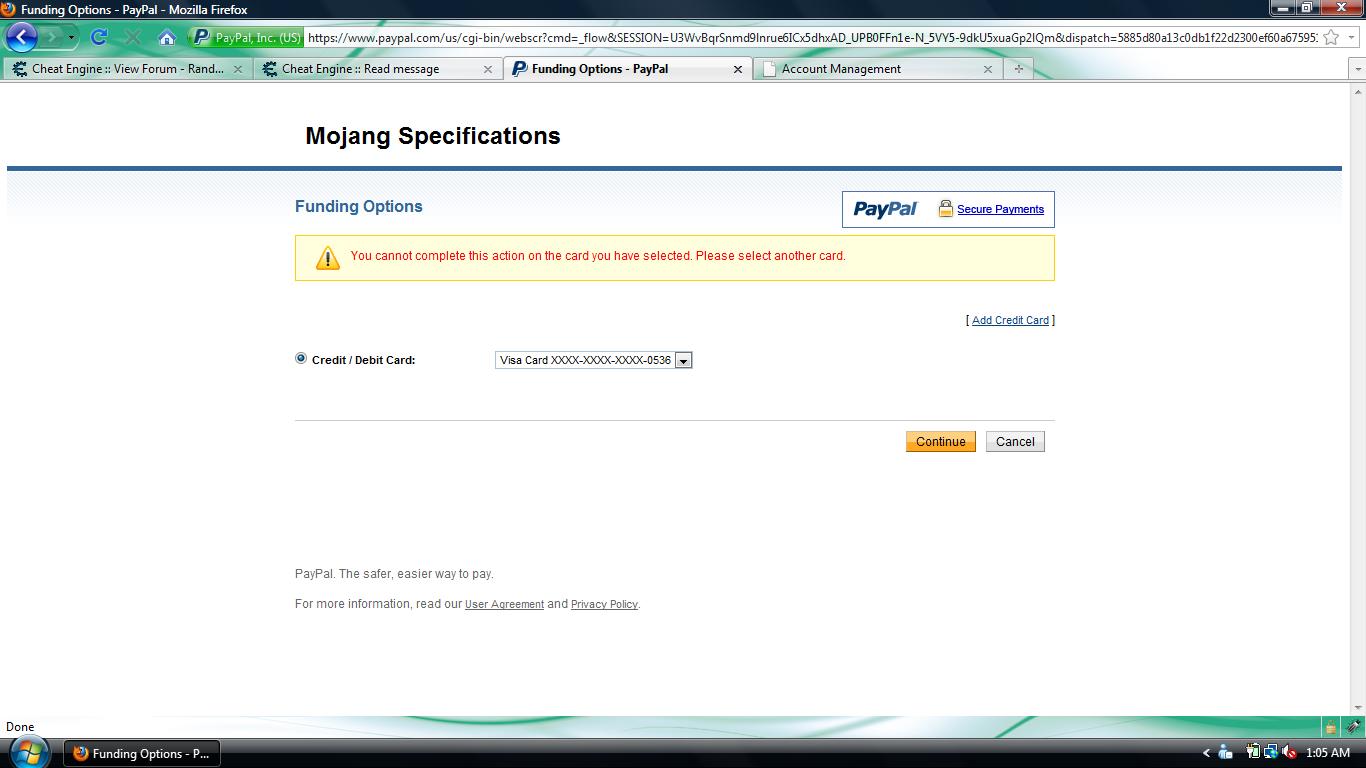Screen dimensions: 1366x768
Task: Go back with the blue back arrow
Action: (21, 37)
